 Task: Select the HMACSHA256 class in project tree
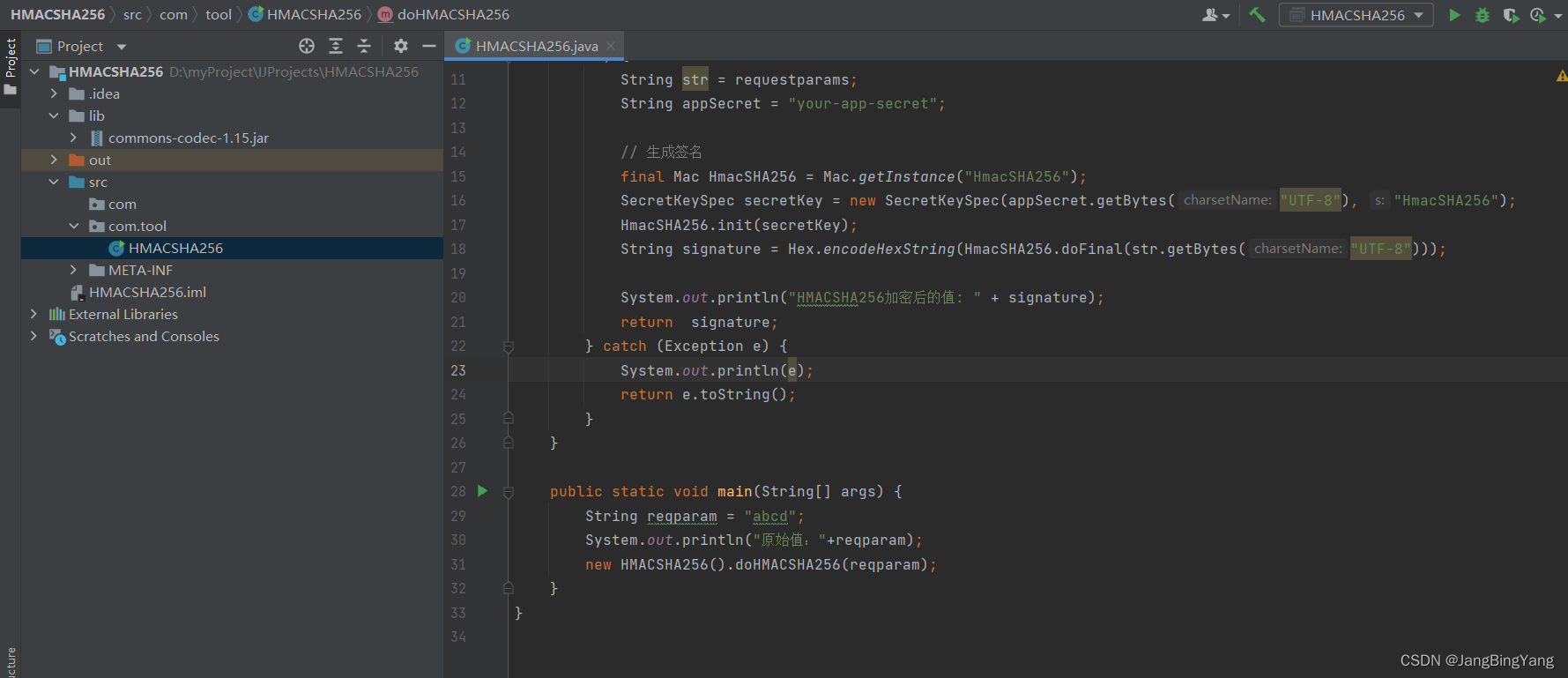[x=232, y=248]
